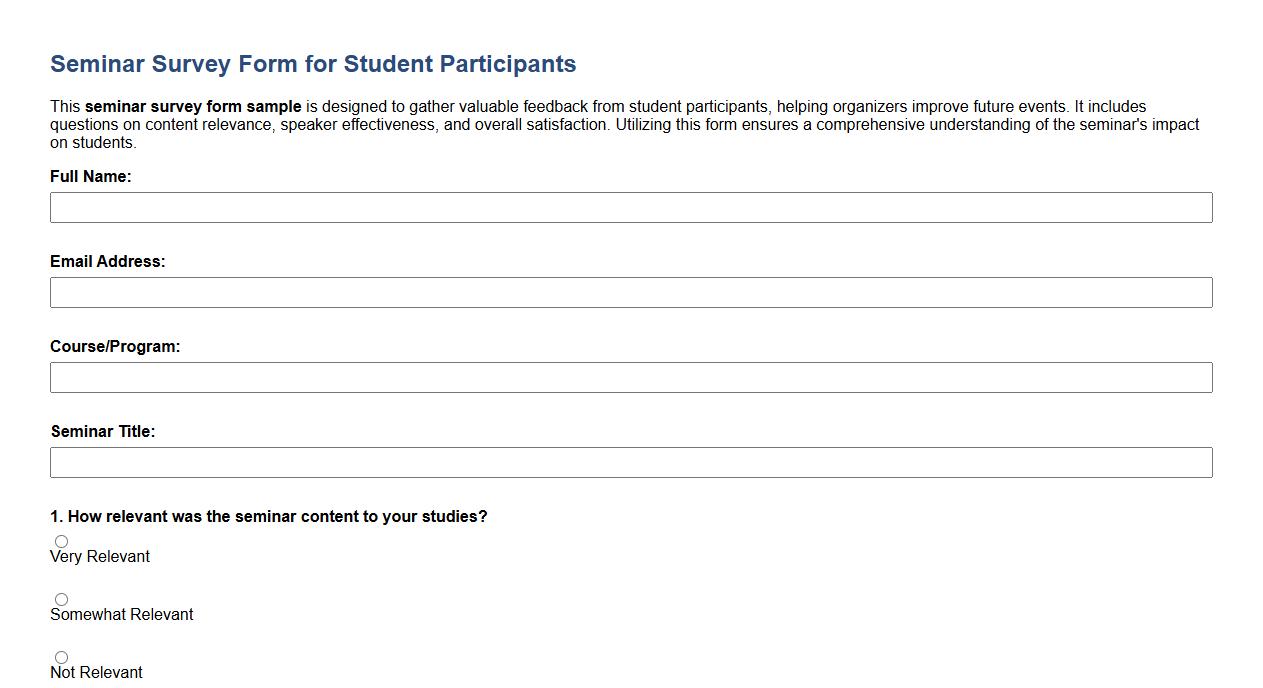Image resolution: width=1263 pixels, height=688 pixels.
Task: Click the "Seminar Survey Form for Student Participants" heading
Action: coord(313,63)
